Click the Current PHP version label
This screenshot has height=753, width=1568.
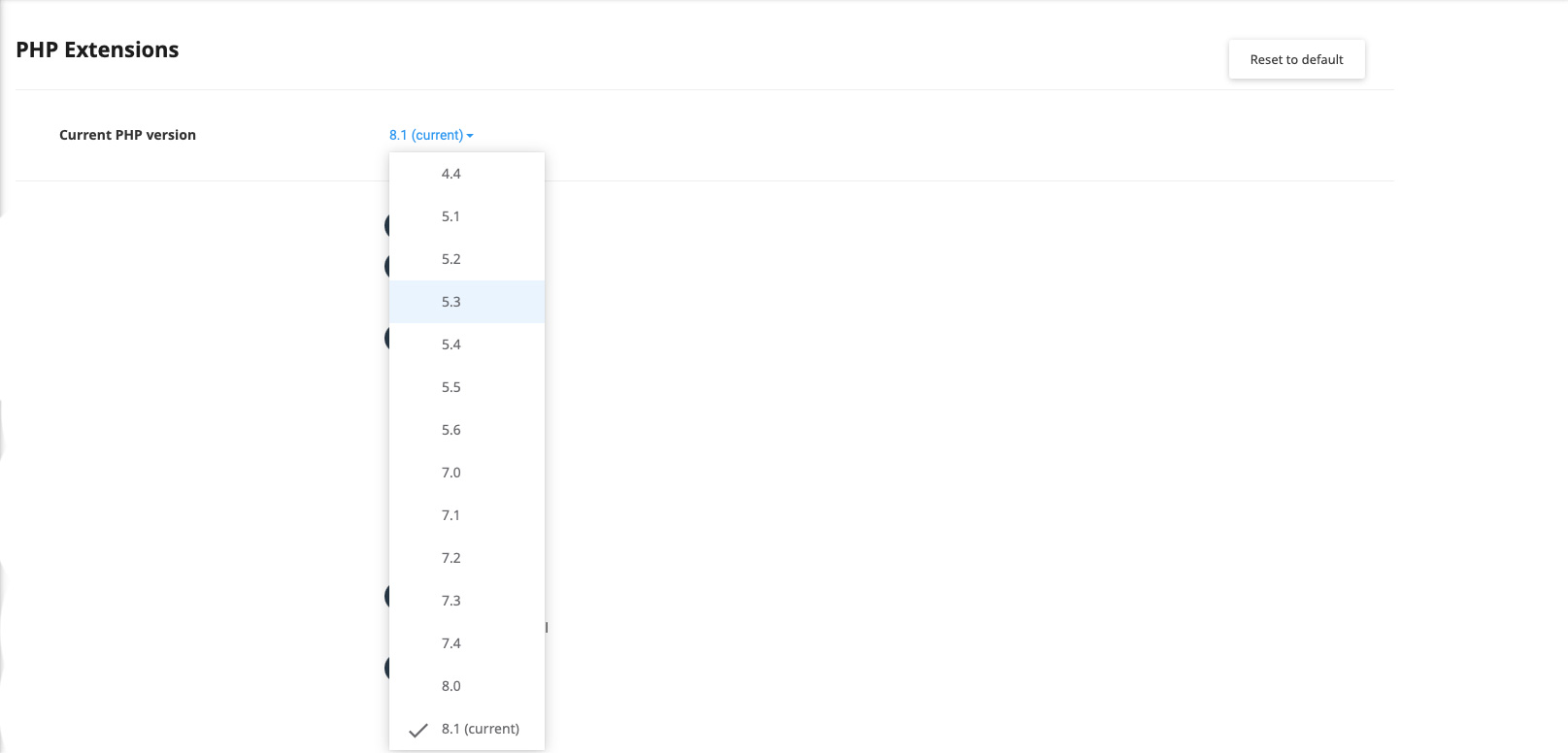[127, 135]
